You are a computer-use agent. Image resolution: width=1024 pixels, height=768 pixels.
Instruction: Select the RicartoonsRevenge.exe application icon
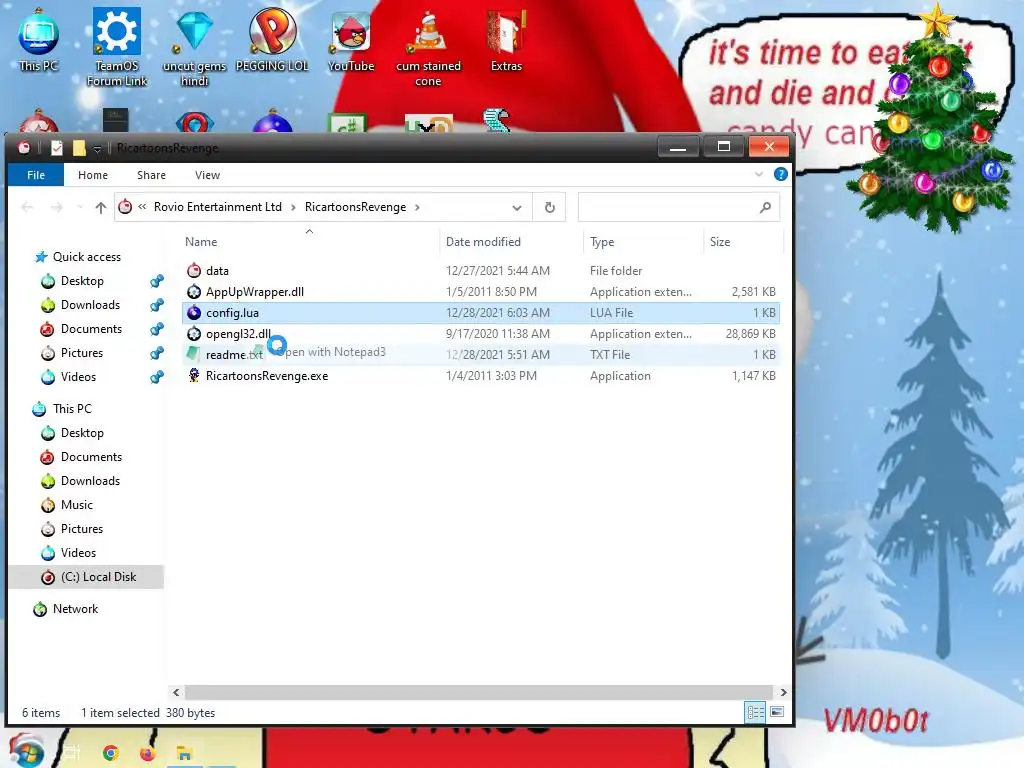(194, 376)
